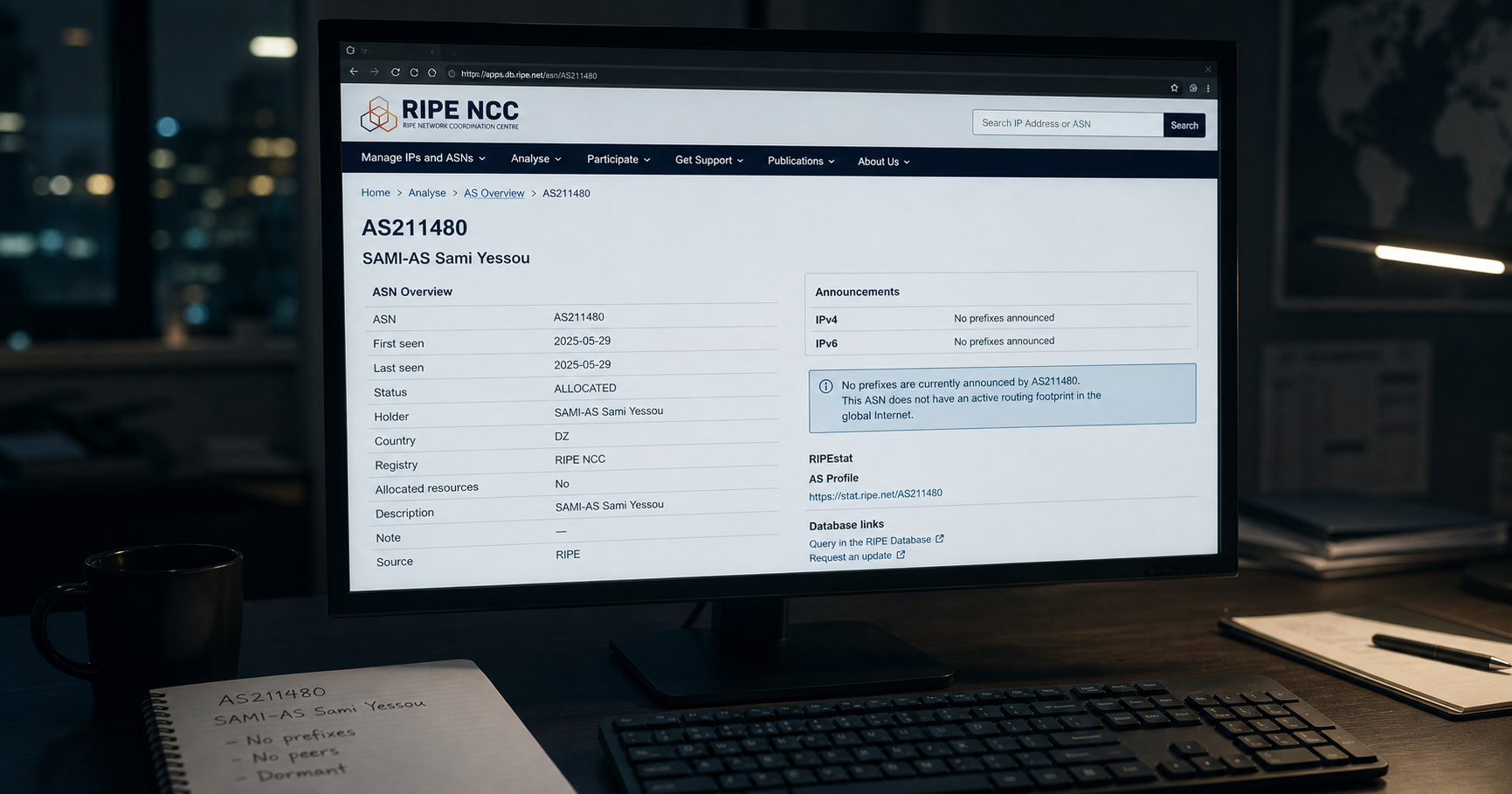Viewport: 1512px width, 794px height.
Task: Click the ASN Overview section heading
Action: (x=412, y=292)
